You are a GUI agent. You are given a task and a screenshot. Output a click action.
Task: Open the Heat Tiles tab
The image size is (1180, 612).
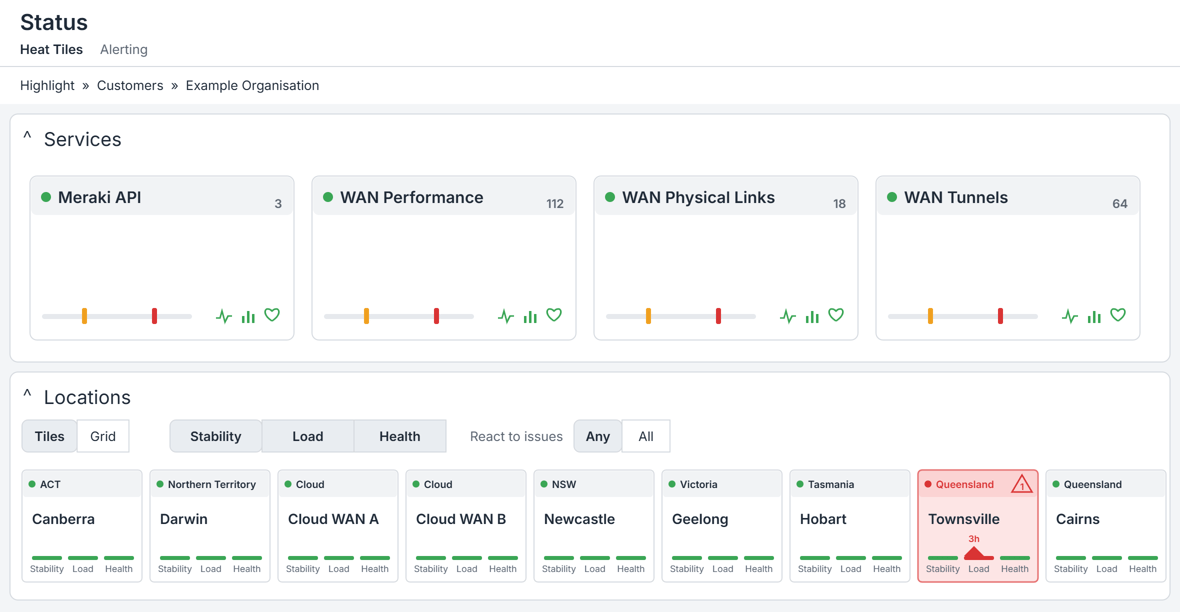click(51, 50)
